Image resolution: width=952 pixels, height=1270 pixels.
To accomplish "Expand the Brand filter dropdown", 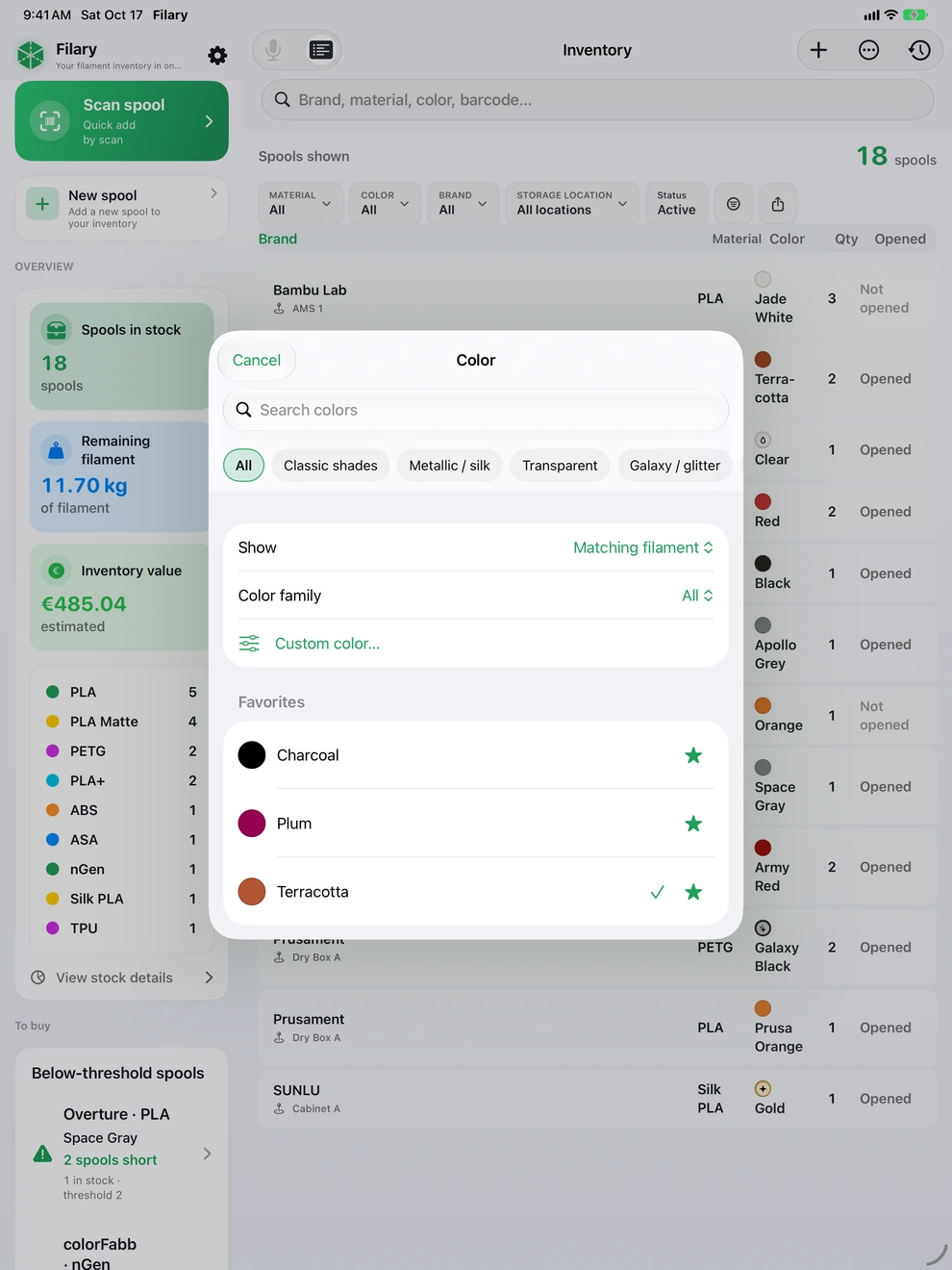I will 463,204.
